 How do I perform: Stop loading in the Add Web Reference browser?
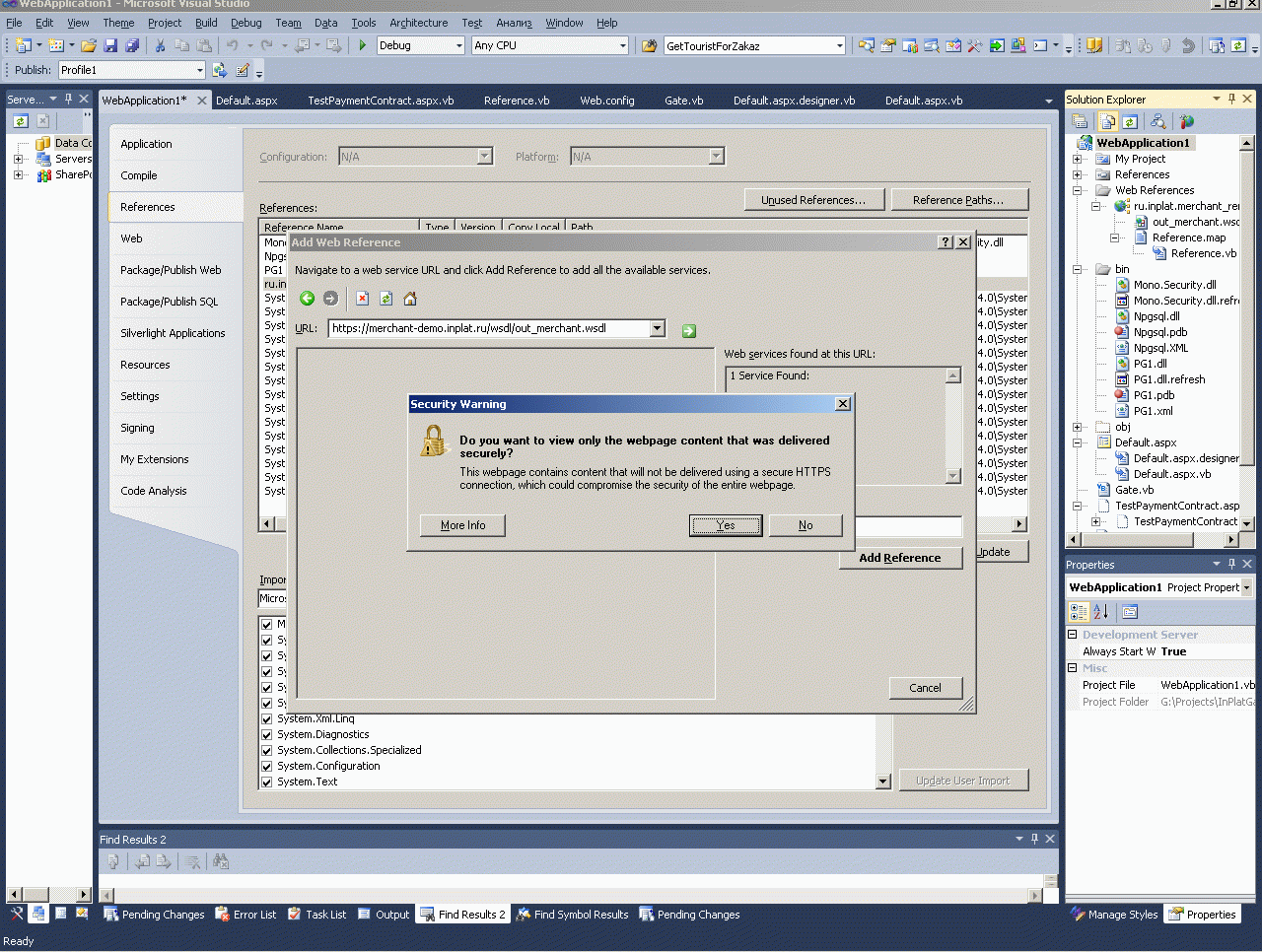pos(363,299)
